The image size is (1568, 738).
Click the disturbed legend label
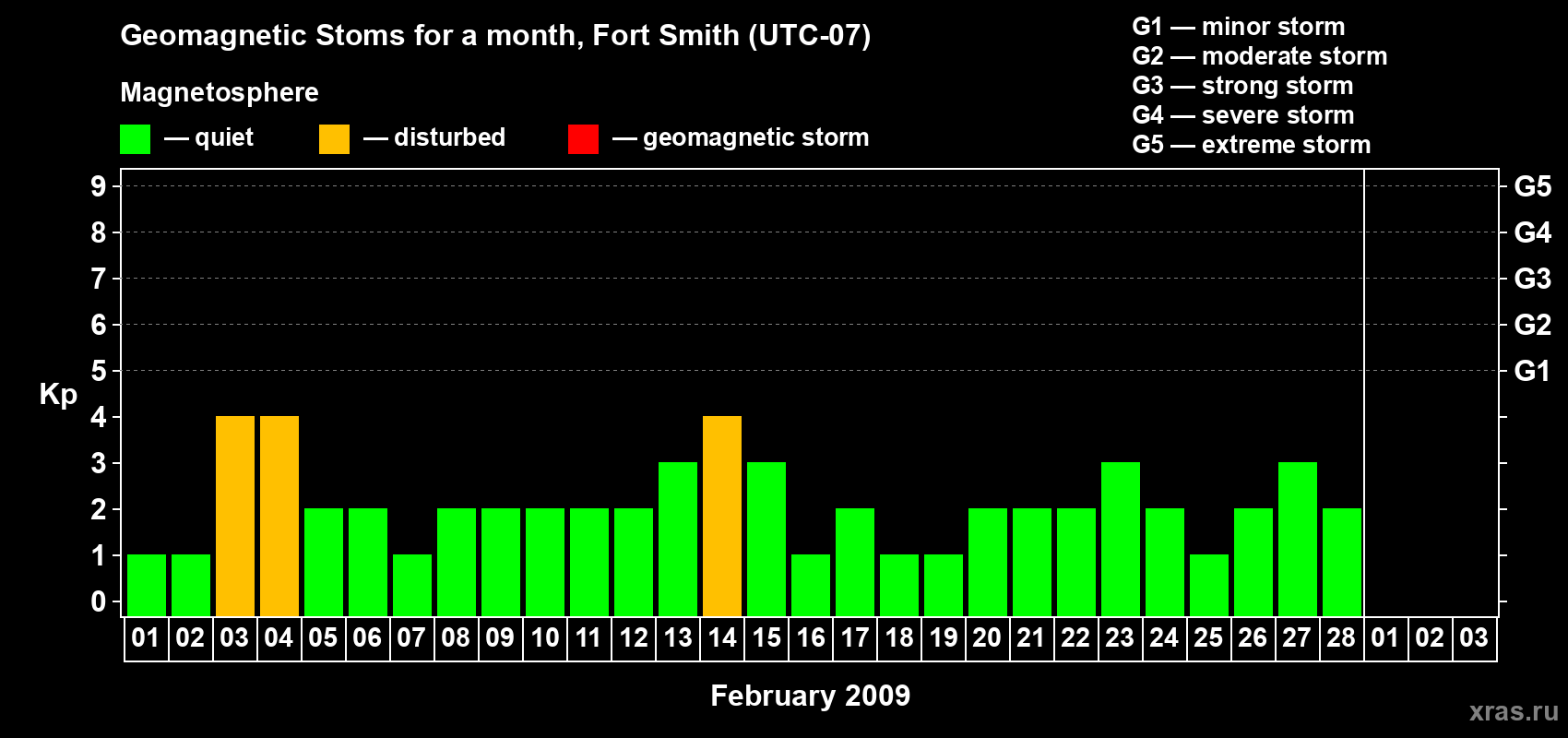[x=449, y=137]
